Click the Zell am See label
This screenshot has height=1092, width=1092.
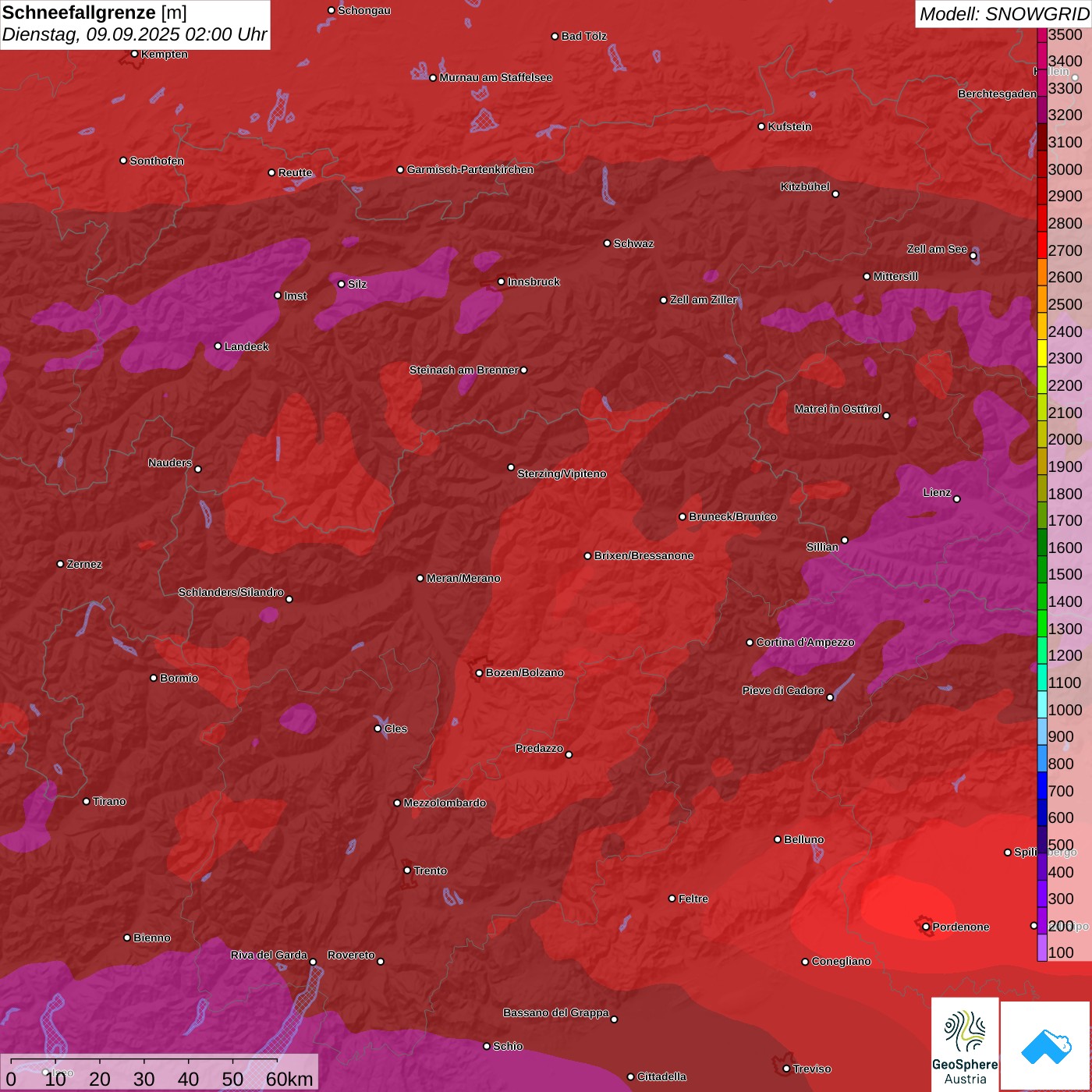(x=937, y=249)
